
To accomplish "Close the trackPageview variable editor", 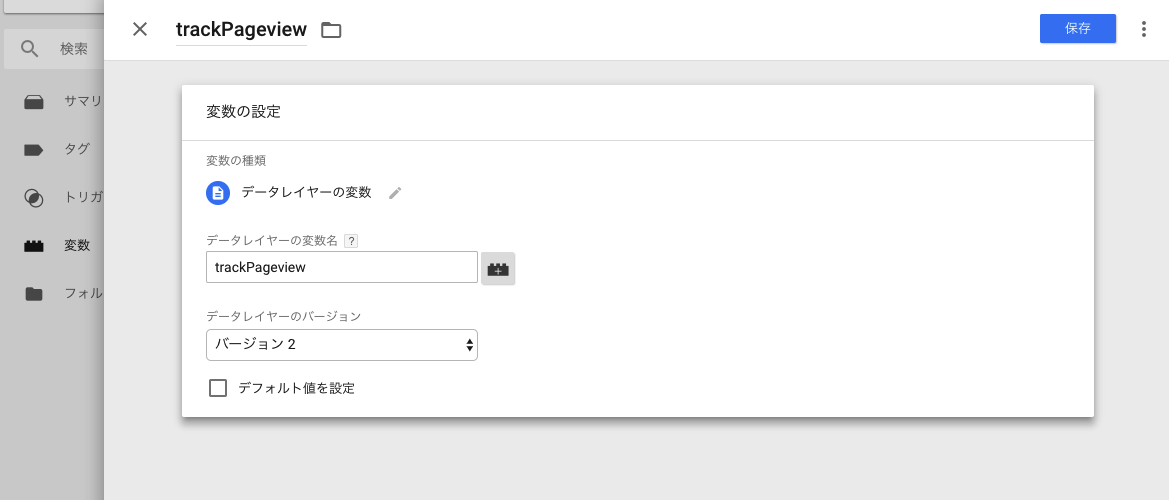I will click(x=139, y=29).
